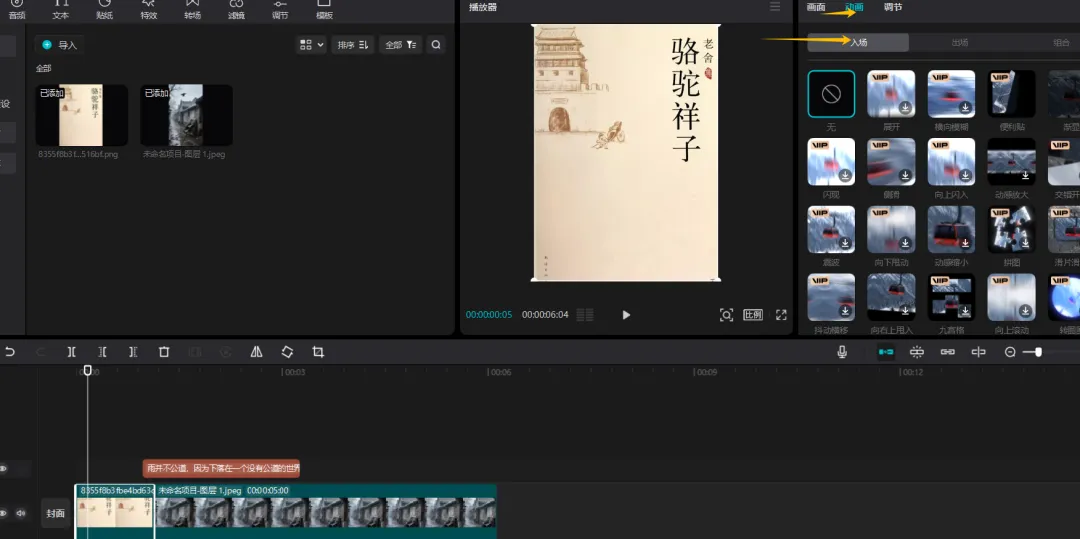Open the 排序 sort dropdown
This screenshot has width=1080, height=539.
[x=352, y=45]
